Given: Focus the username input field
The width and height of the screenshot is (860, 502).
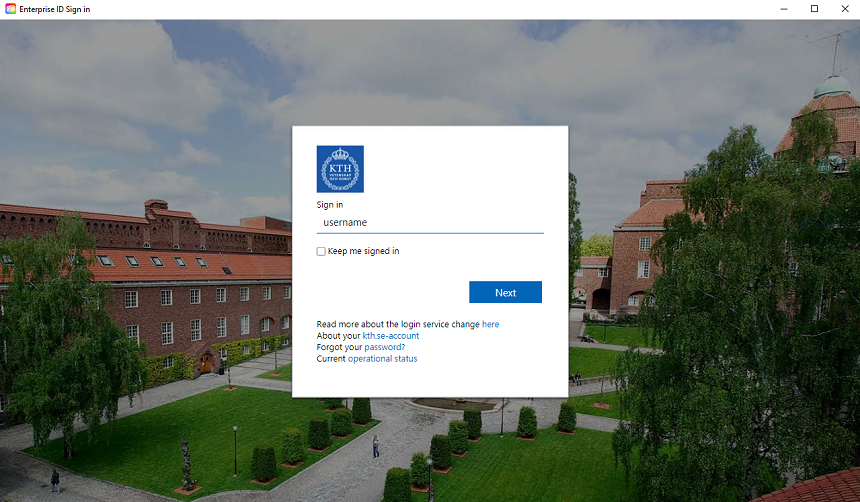Looking at the screenshot, I should point(430,223).
